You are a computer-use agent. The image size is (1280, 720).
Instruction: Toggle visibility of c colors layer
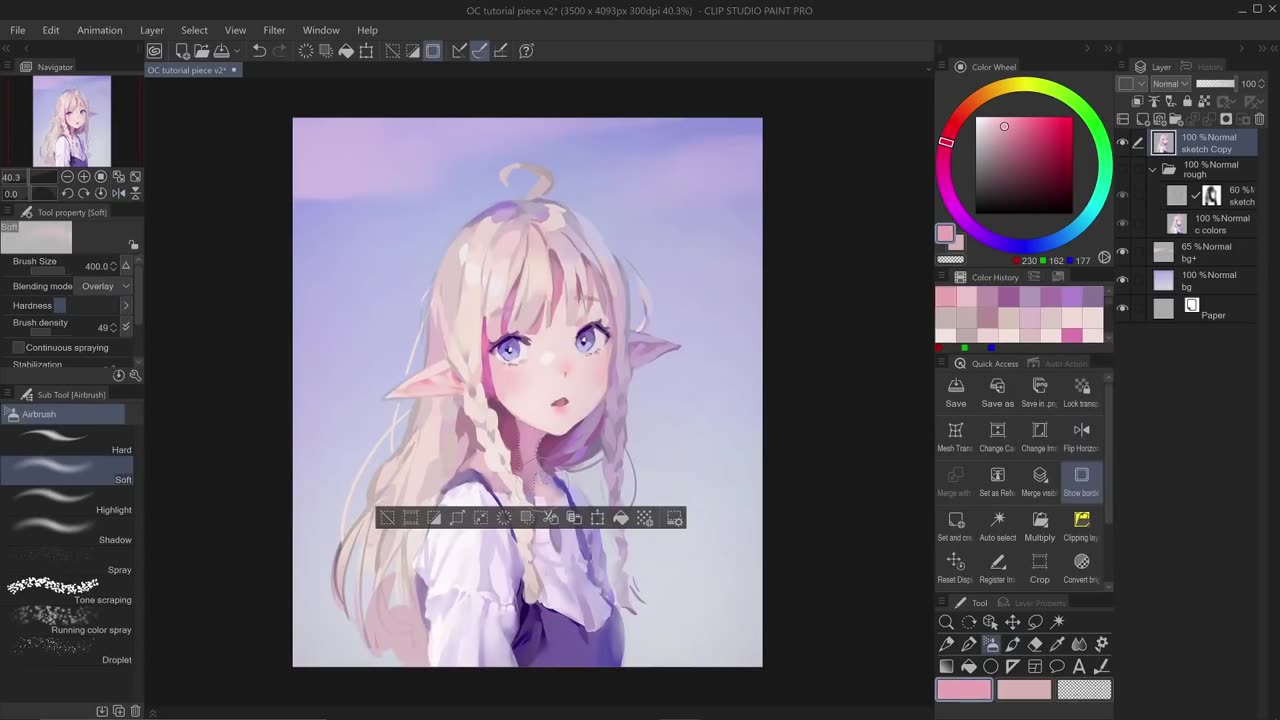(1122, 224)
